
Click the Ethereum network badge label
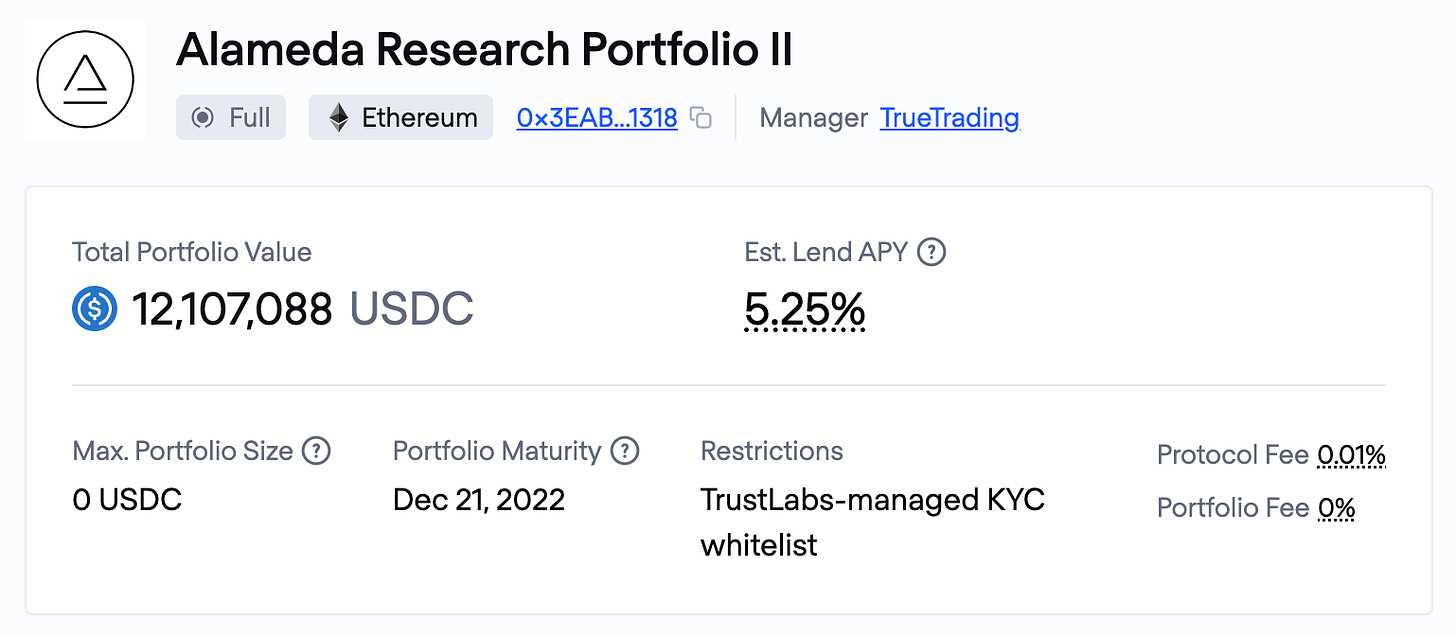point(419,118)
